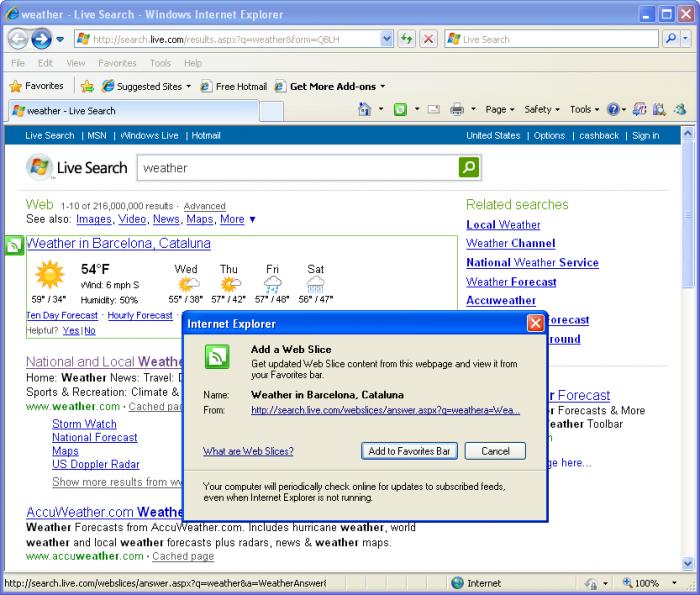Viewport: 700px width, 595px height.
Task: Open the File menu
Action: pos(18,63)
